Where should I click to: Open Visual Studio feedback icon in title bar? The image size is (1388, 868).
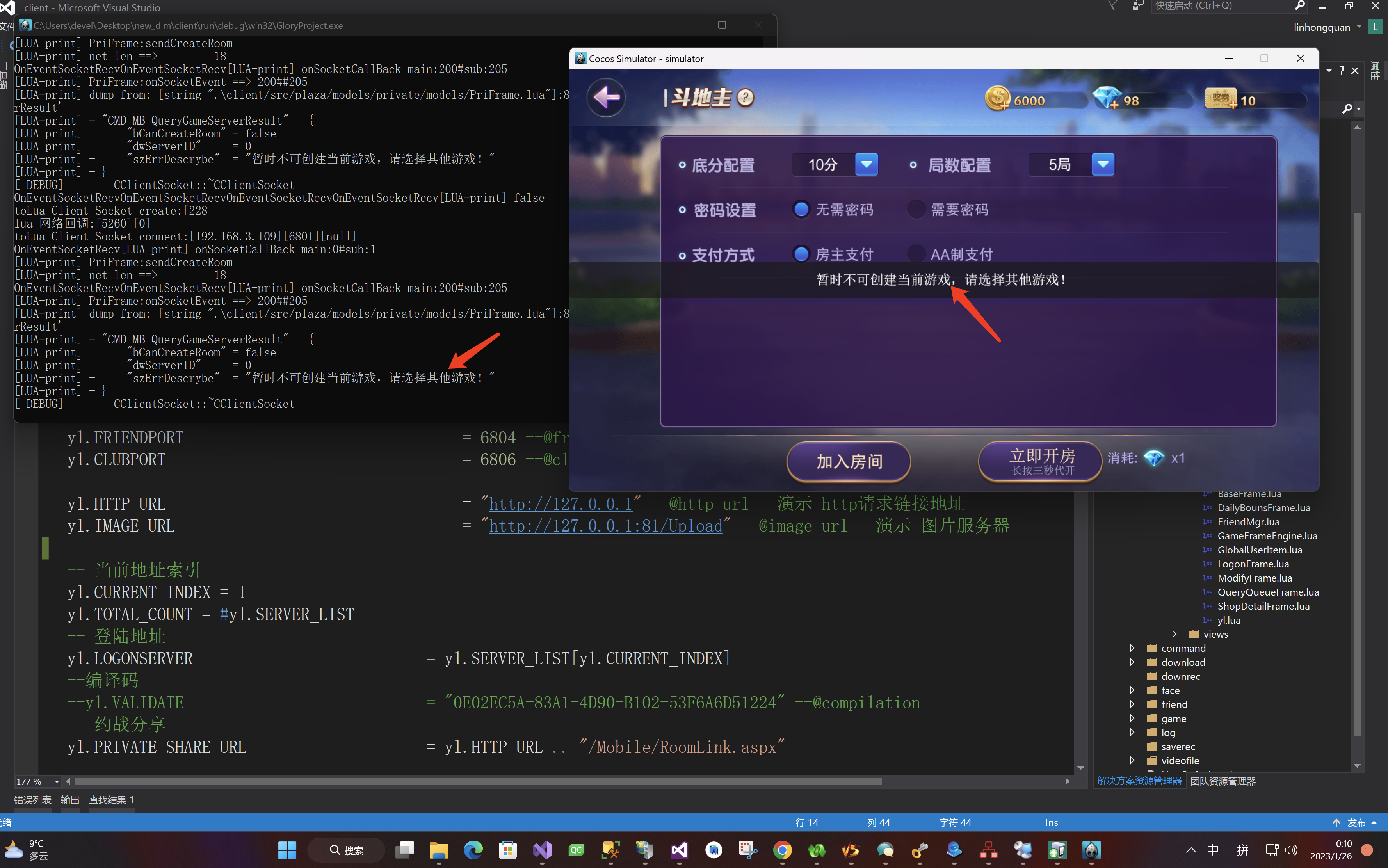[x=1137, y=6]
